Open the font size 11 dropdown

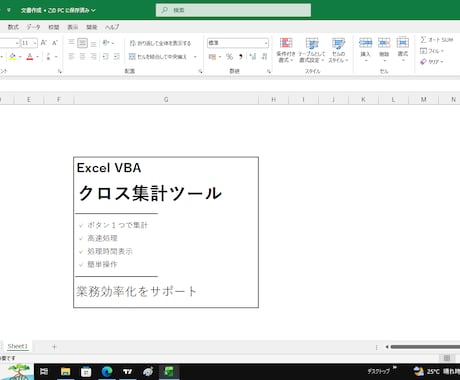[x=35, y=43]
